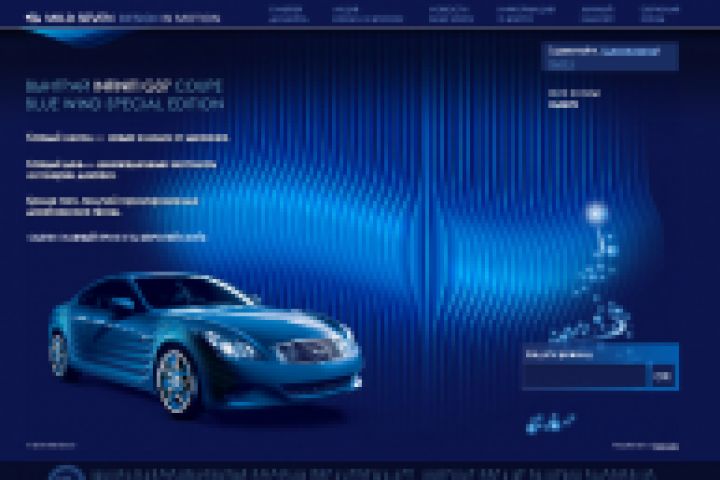Click the empty search input field
This screenshot has height=480, width=720.
(586, 376)
